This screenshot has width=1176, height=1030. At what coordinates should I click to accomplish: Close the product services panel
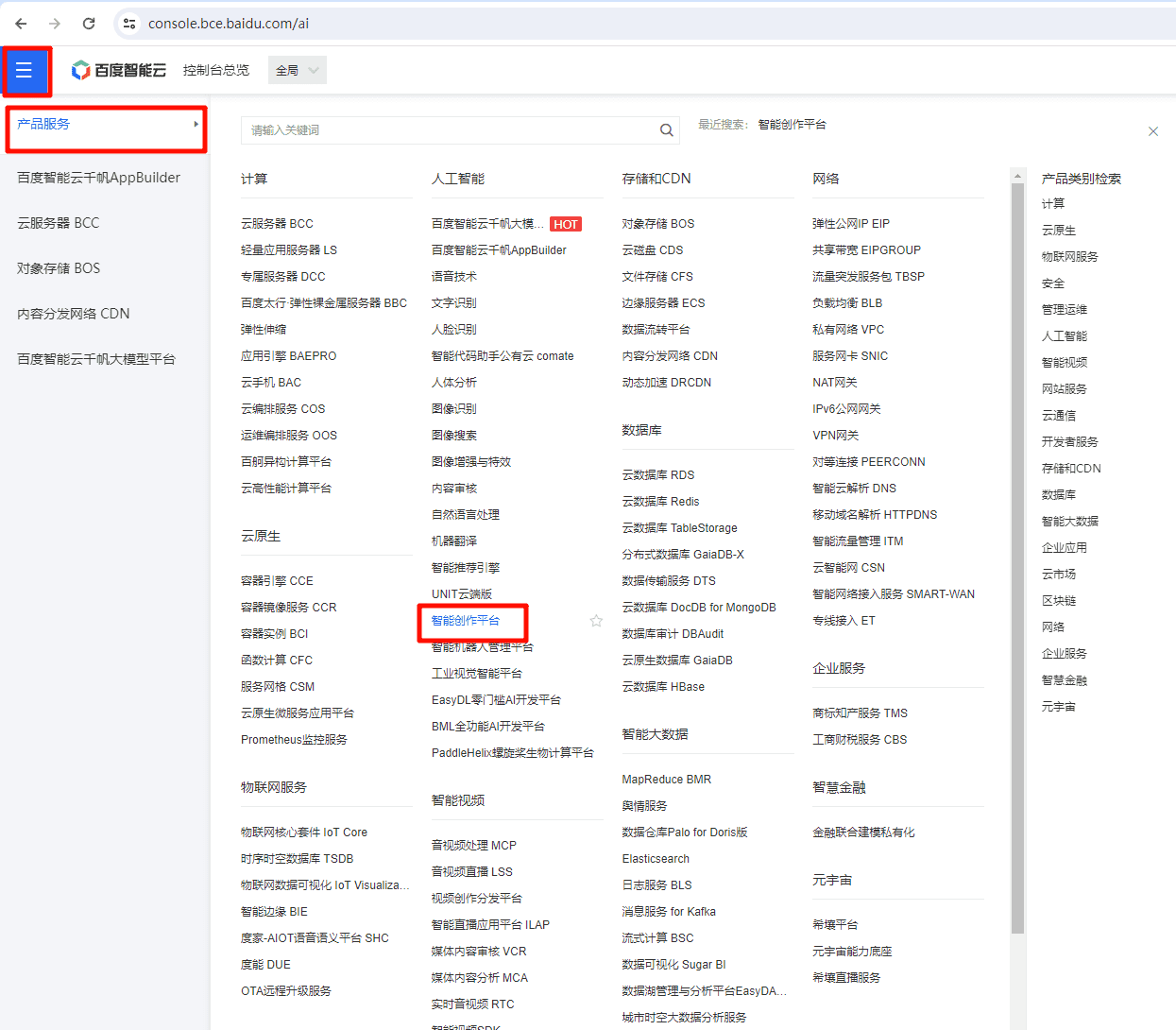click(x=1153, y=131)
